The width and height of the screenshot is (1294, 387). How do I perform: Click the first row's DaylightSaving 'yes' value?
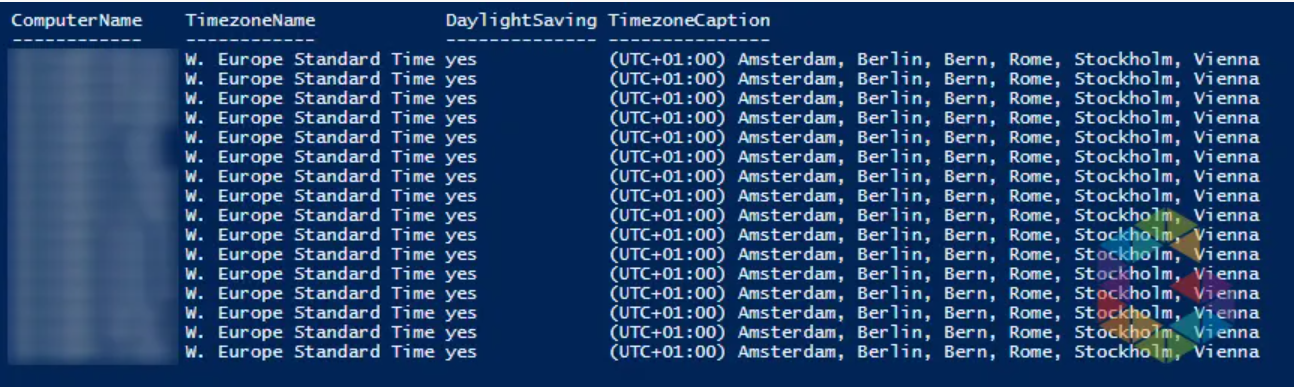[x=461, y=60]
